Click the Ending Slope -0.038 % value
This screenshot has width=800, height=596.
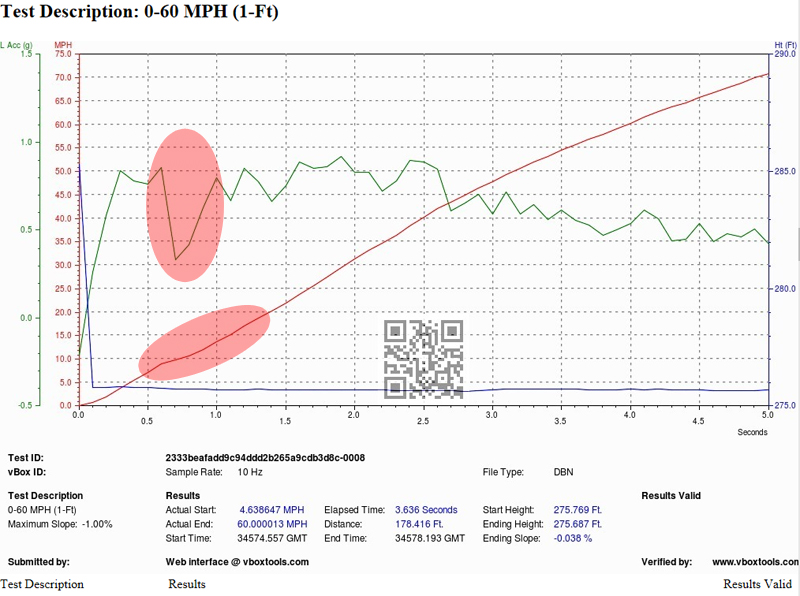pyautogui.click(x=570, y=538)
